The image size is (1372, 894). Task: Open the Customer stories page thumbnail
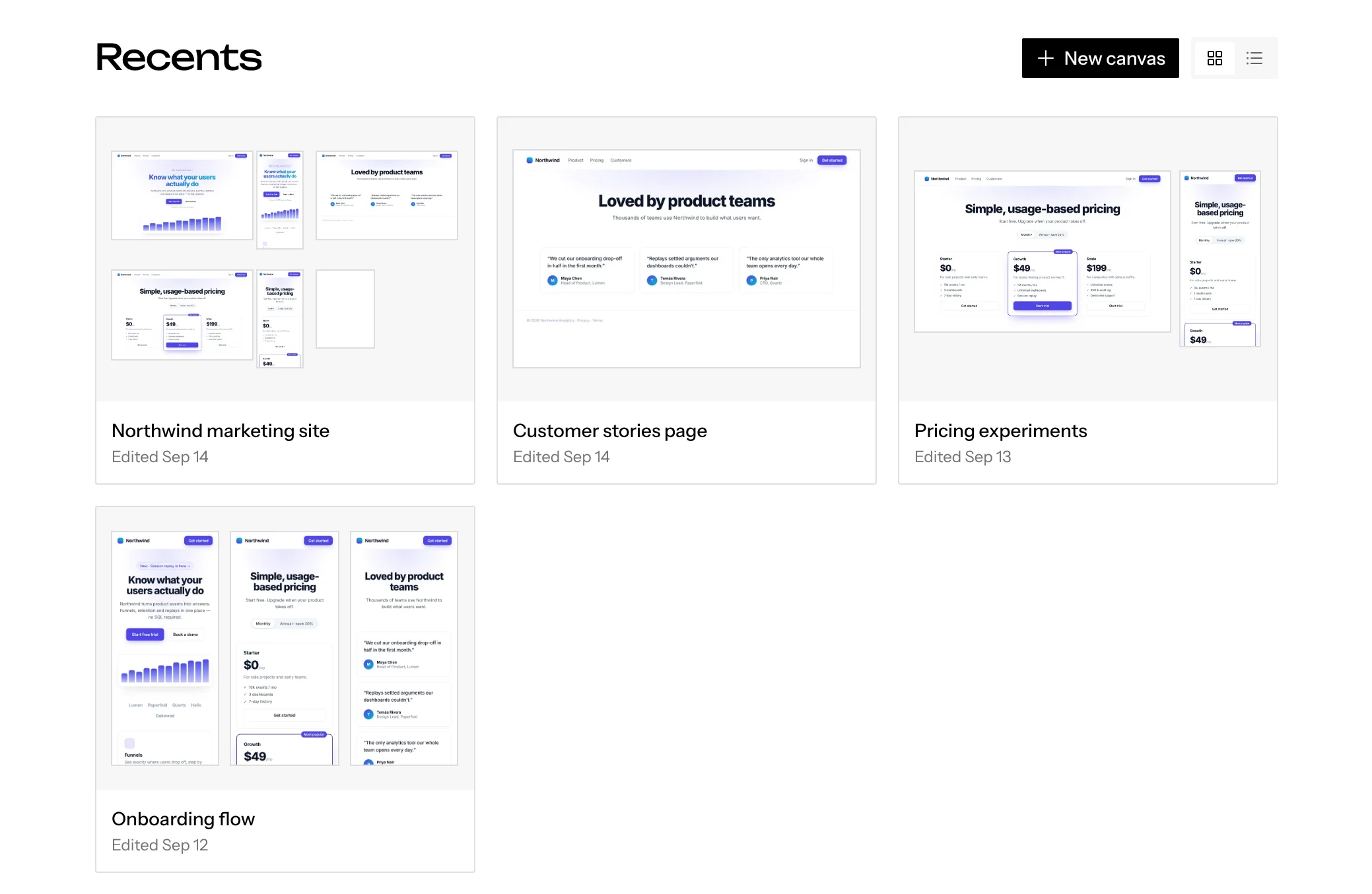(687, 259)
